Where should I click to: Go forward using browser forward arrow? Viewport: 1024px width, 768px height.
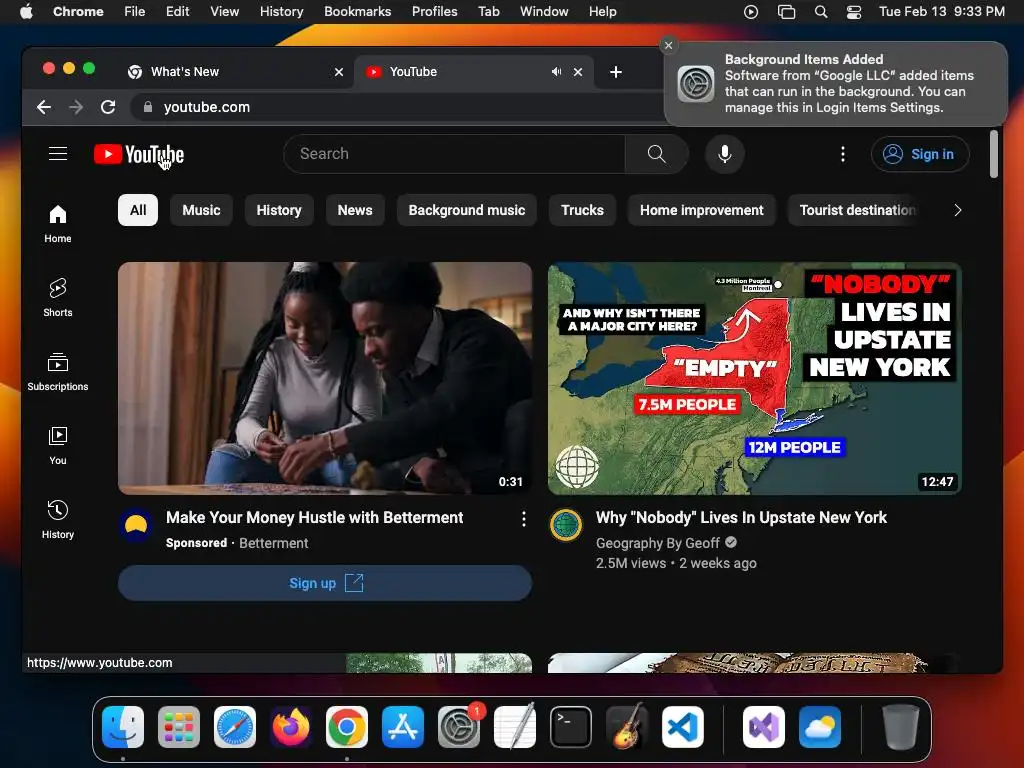pyautogui.click(x=76, y=107)
